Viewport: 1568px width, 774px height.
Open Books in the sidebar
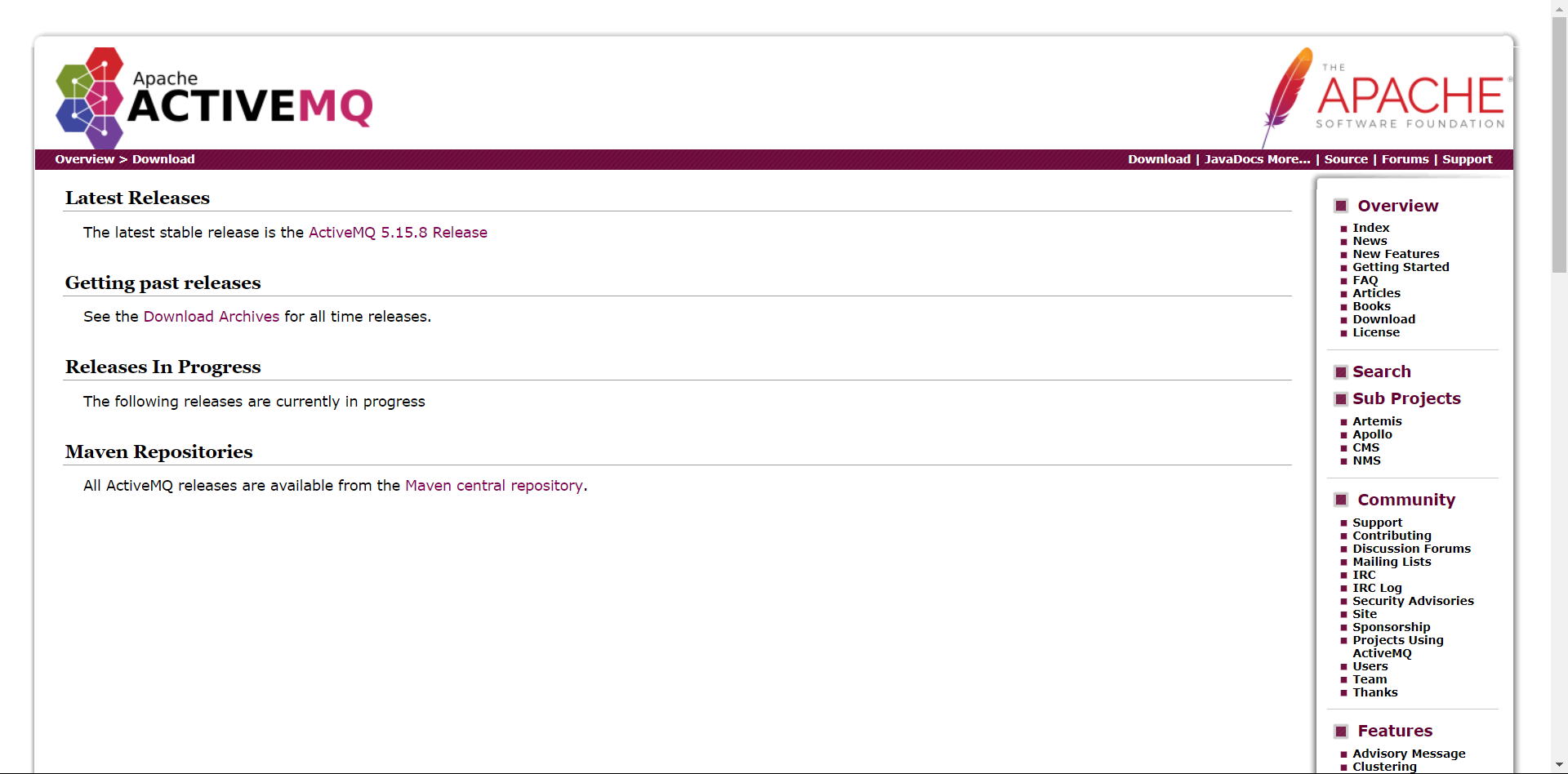point(1371,306)
